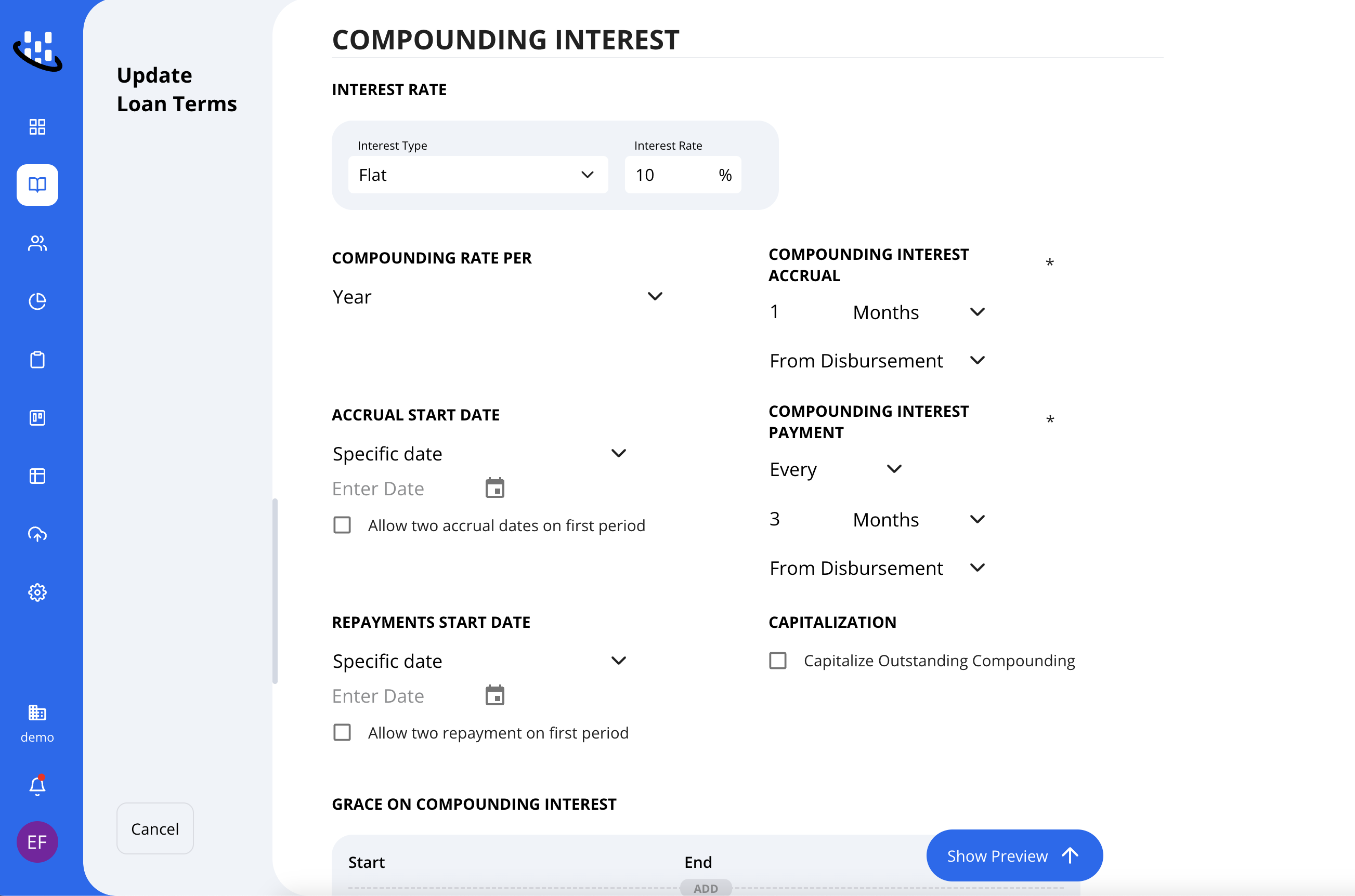1355x896 pixels.
Task: Select the loans book icon in sidebar
Action: pyautogui.click(x=36, y=185)
